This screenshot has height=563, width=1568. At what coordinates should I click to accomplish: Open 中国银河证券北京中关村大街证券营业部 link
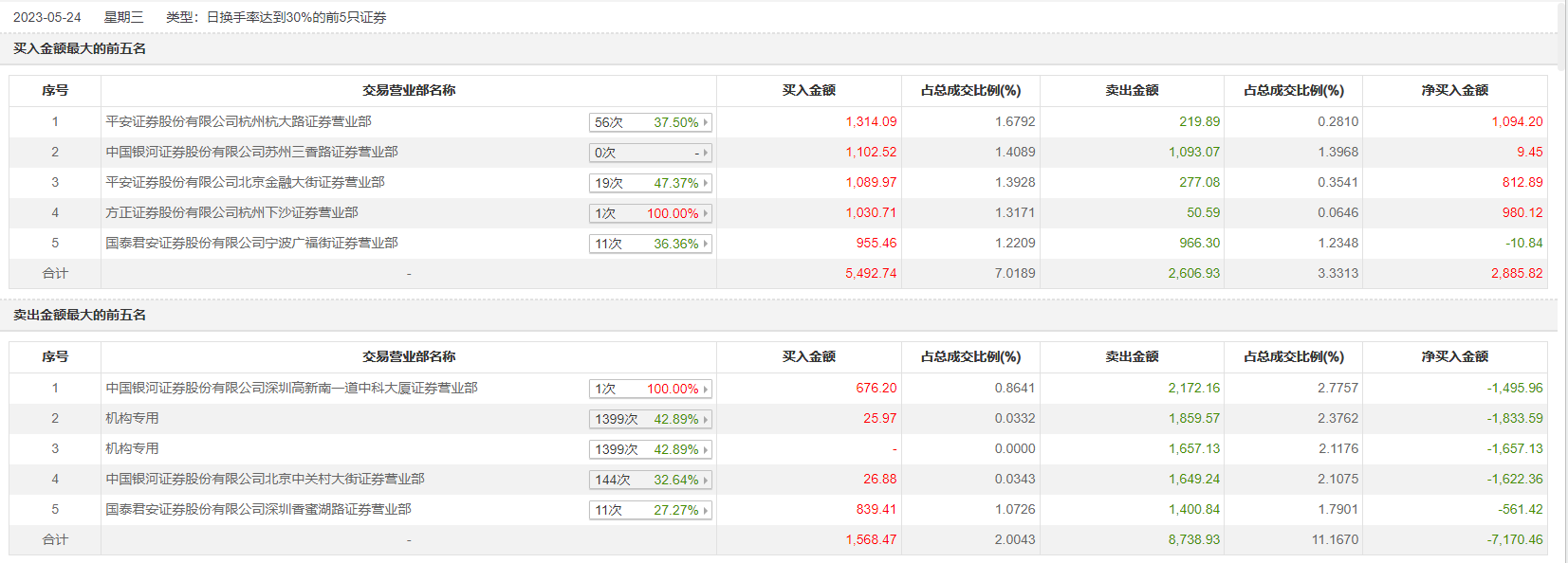(265, 479)
